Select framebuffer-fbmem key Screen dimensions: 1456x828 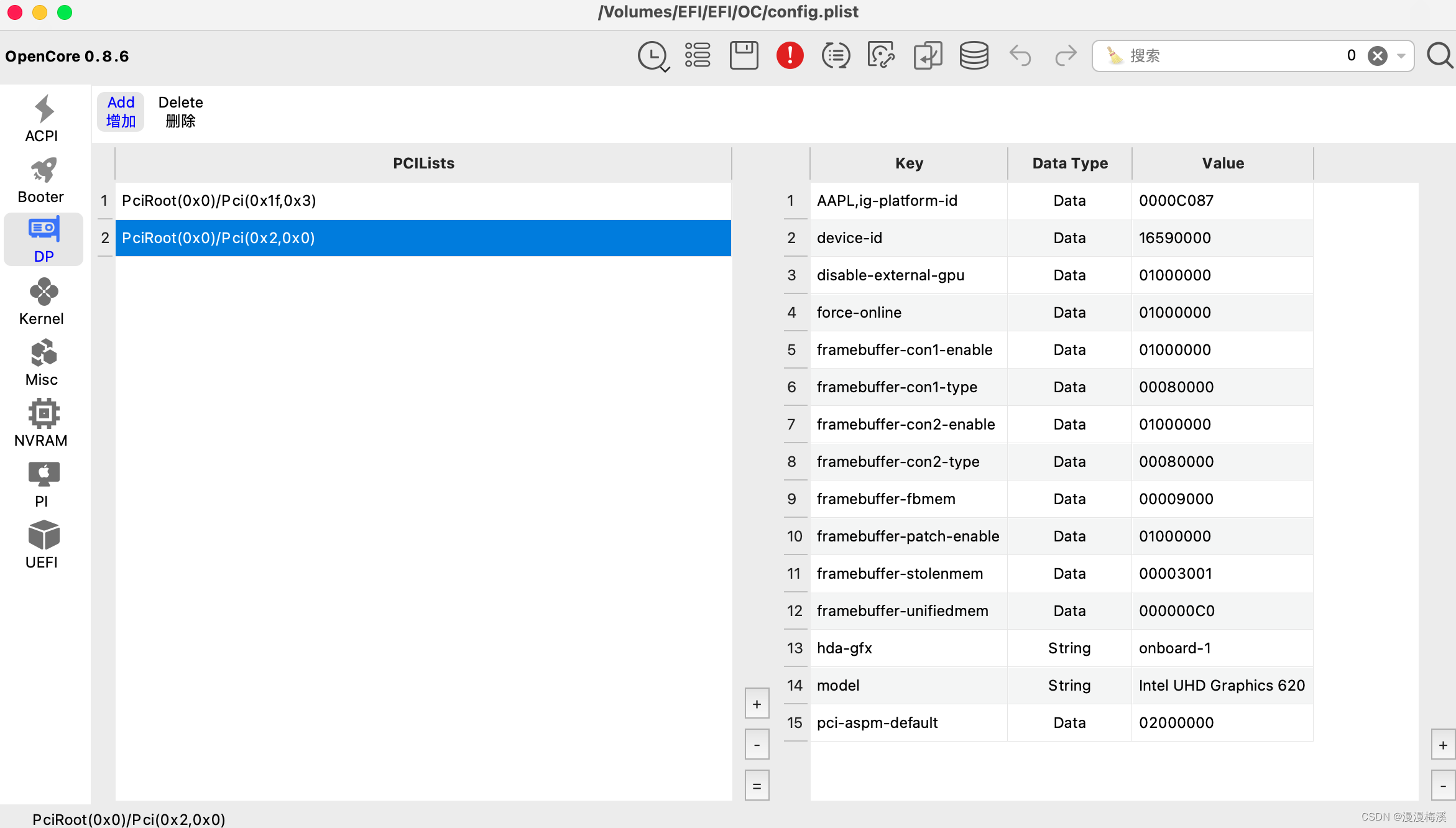point(909,499)
